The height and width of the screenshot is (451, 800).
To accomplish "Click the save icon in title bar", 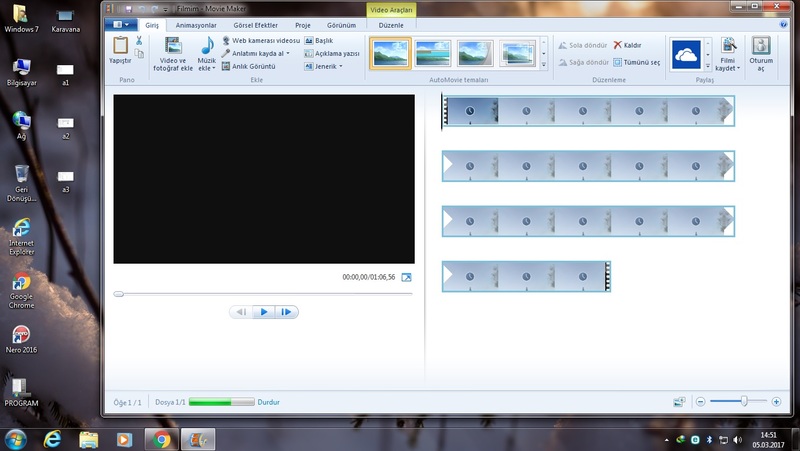I will (x=128, y=9).
